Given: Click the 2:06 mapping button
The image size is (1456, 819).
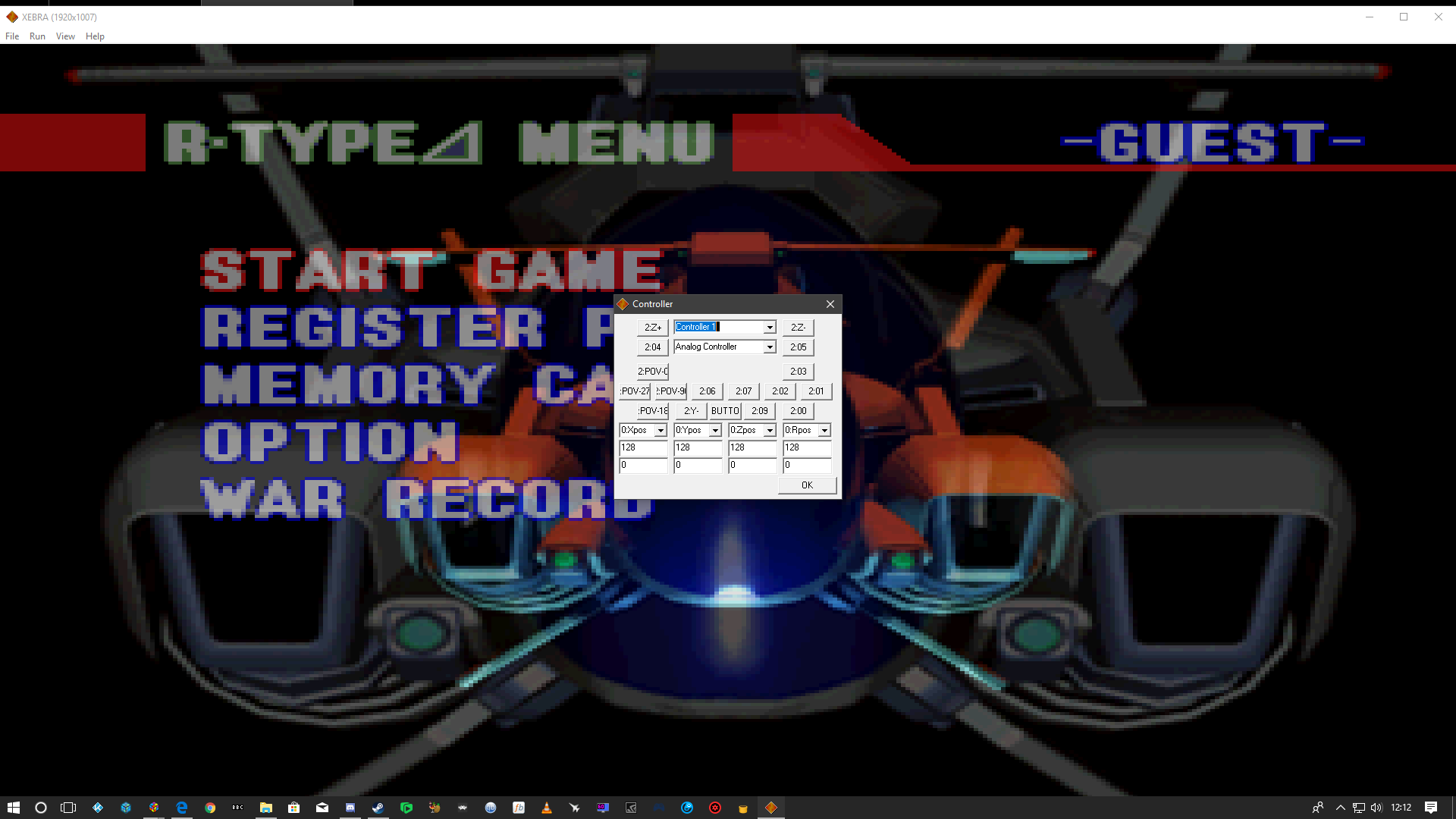Looking at the screenshot, I should tap(707, 391).
